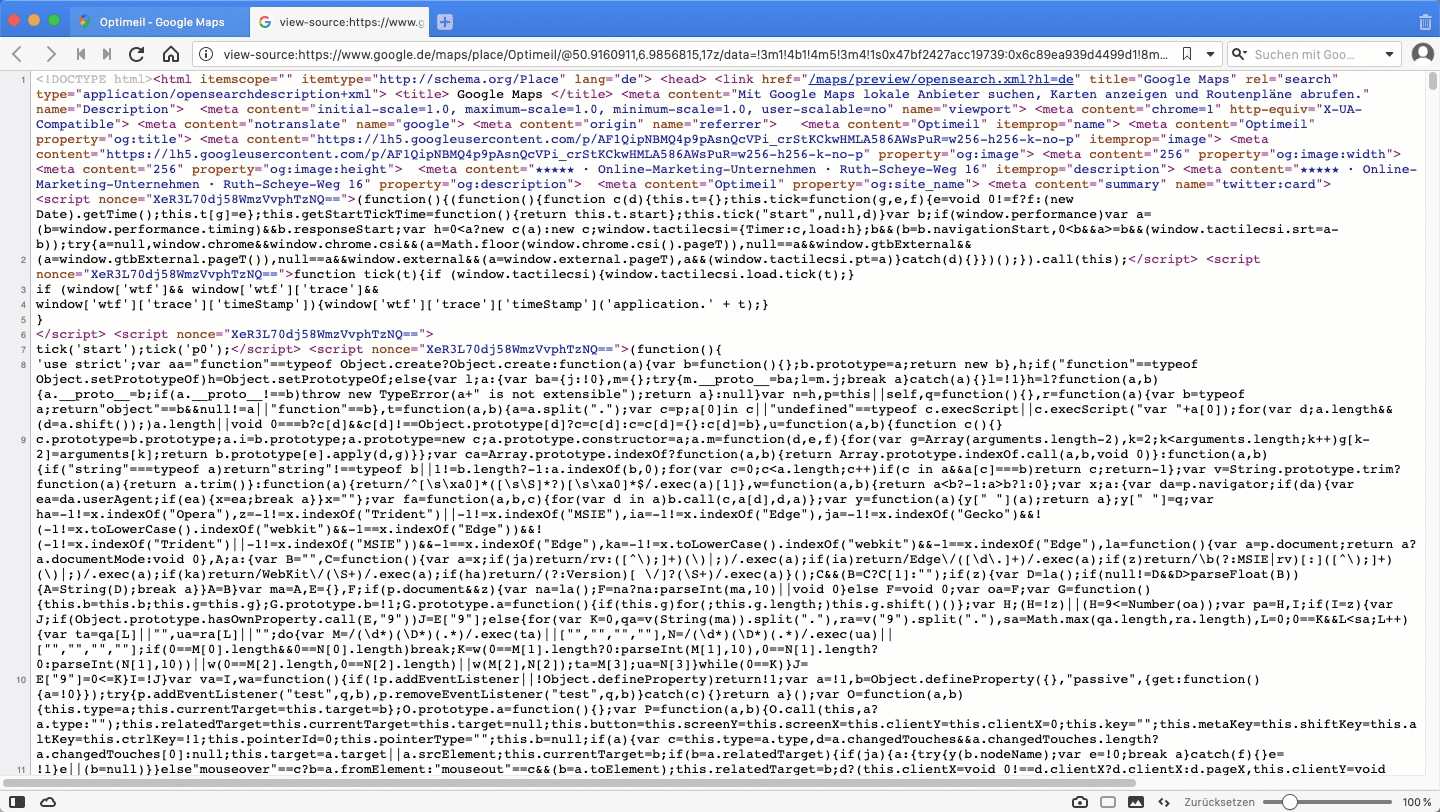Screen dimensions: 1440x812
Task: Reload the current page
Action: [137, 54]
